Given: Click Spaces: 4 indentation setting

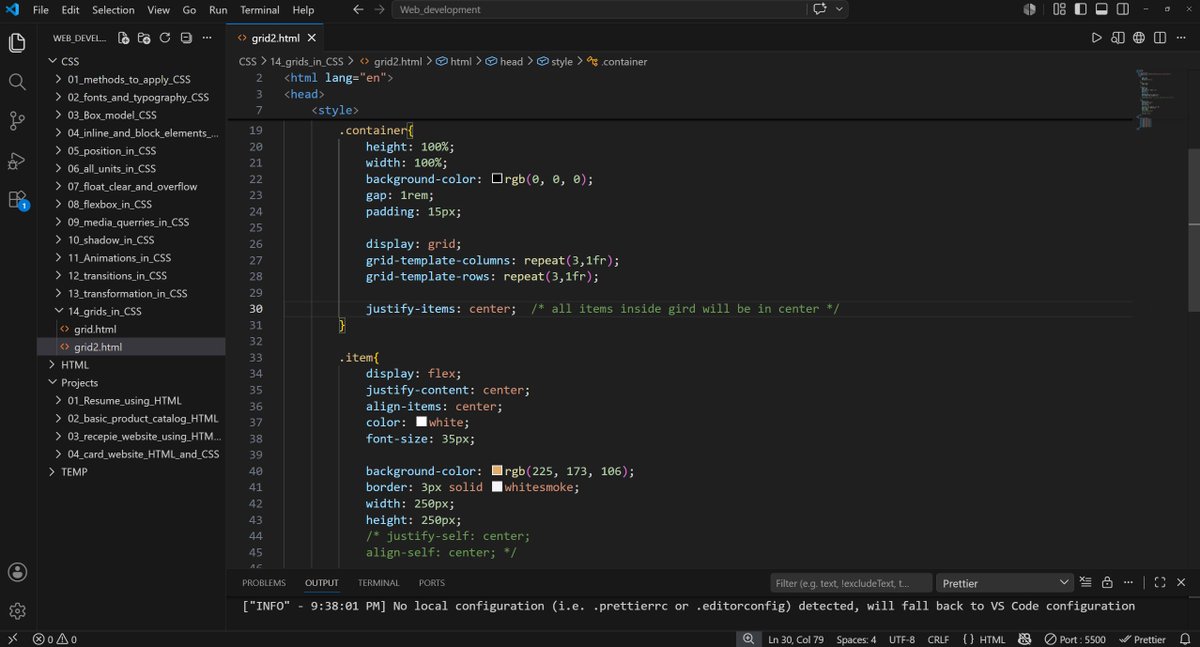Looking at the screenshot, I should (x=856, y=639).
